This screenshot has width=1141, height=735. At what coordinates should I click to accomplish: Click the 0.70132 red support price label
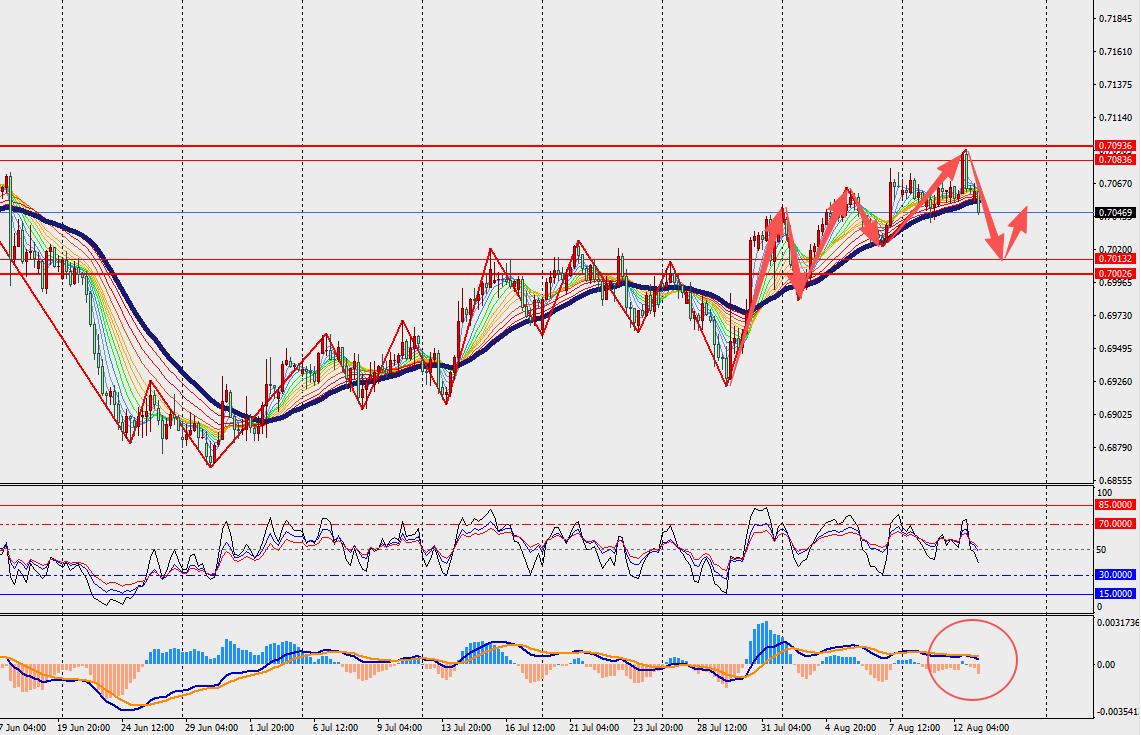pyautogui.click(x=1115, y=258)
